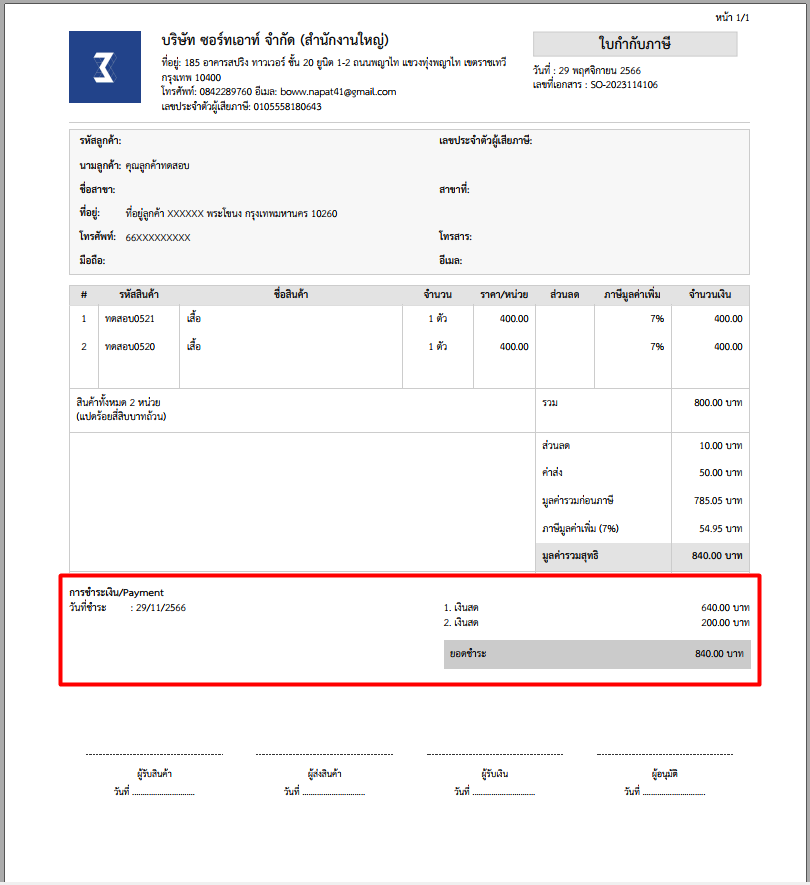Click the จำนวนเงิน column header
The width and height of the screenshot is (810, 885).
coord(710,295)
